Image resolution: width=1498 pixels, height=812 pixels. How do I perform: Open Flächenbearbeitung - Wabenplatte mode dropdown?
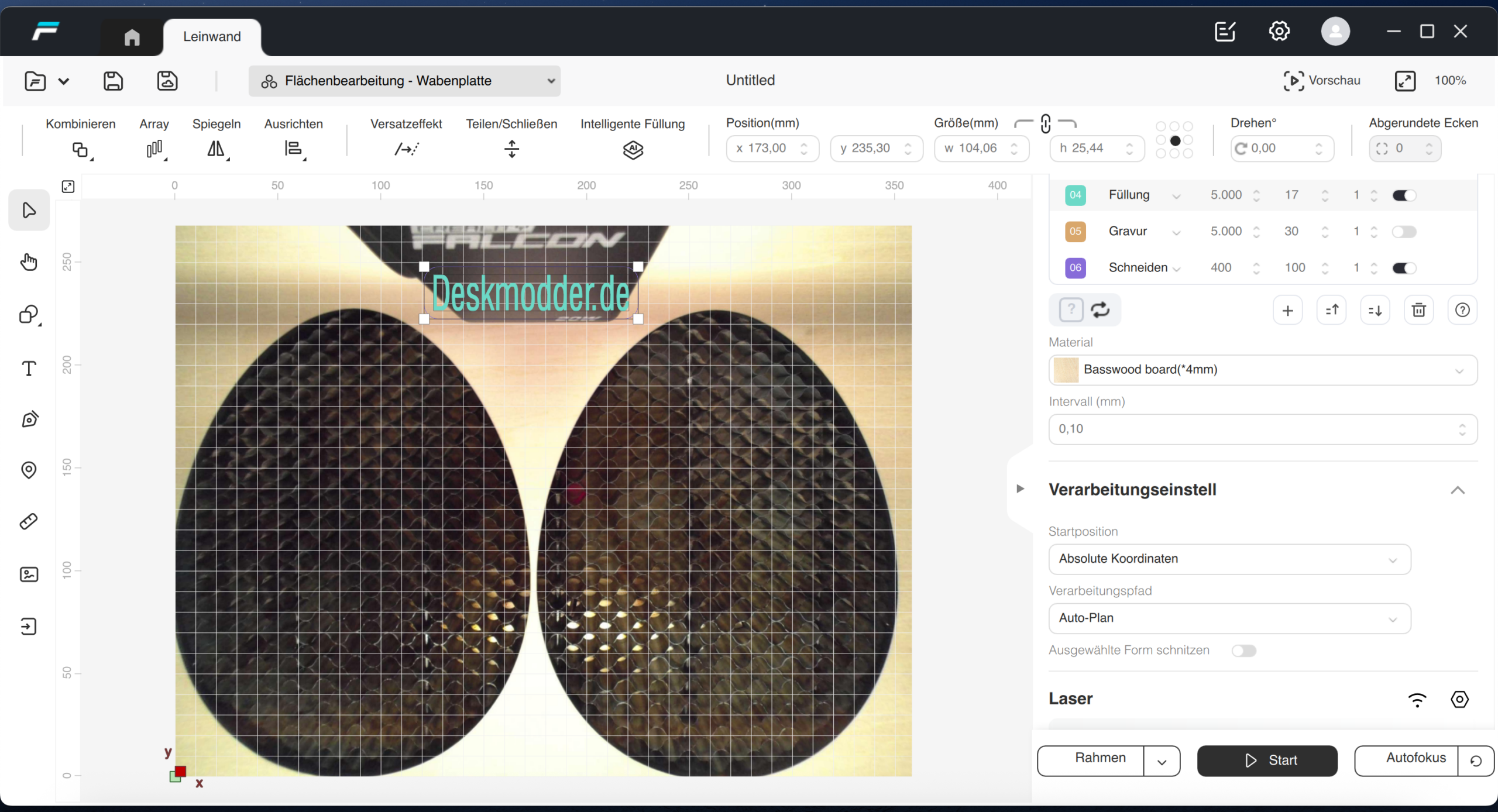(404, 81)
